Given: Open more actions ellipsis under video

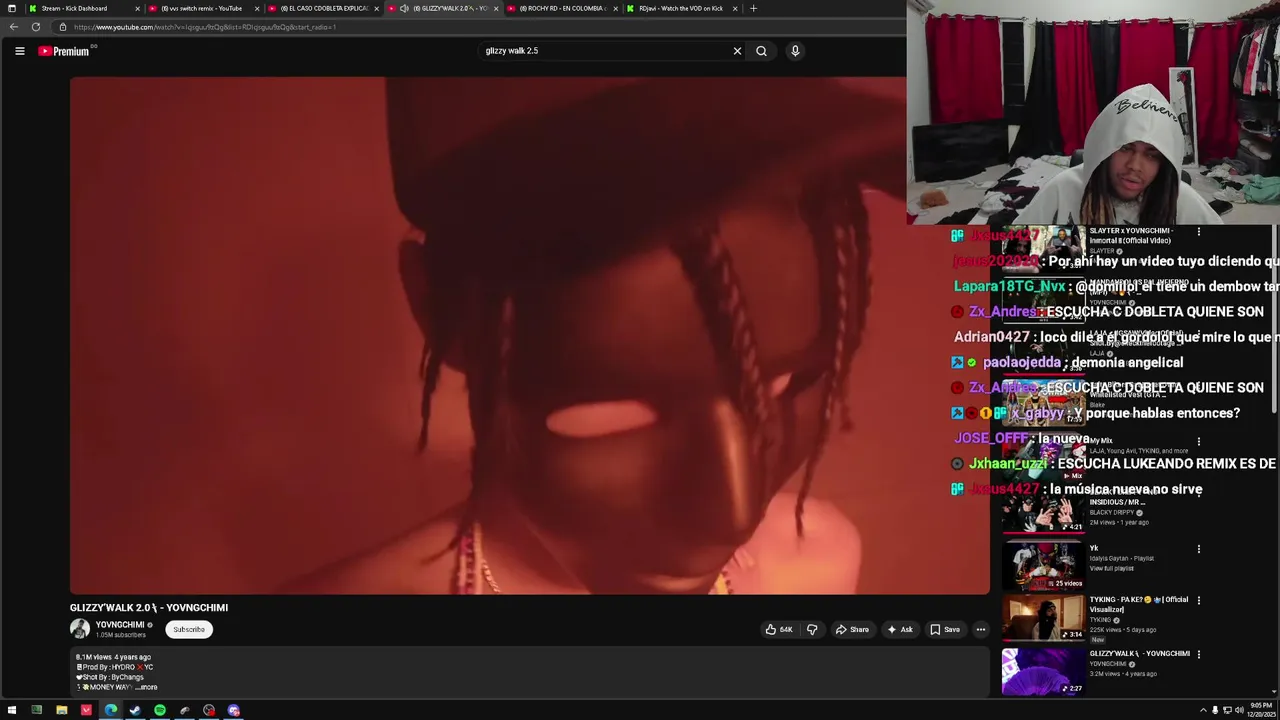Looking at the screenshot, I should (980, 630).
